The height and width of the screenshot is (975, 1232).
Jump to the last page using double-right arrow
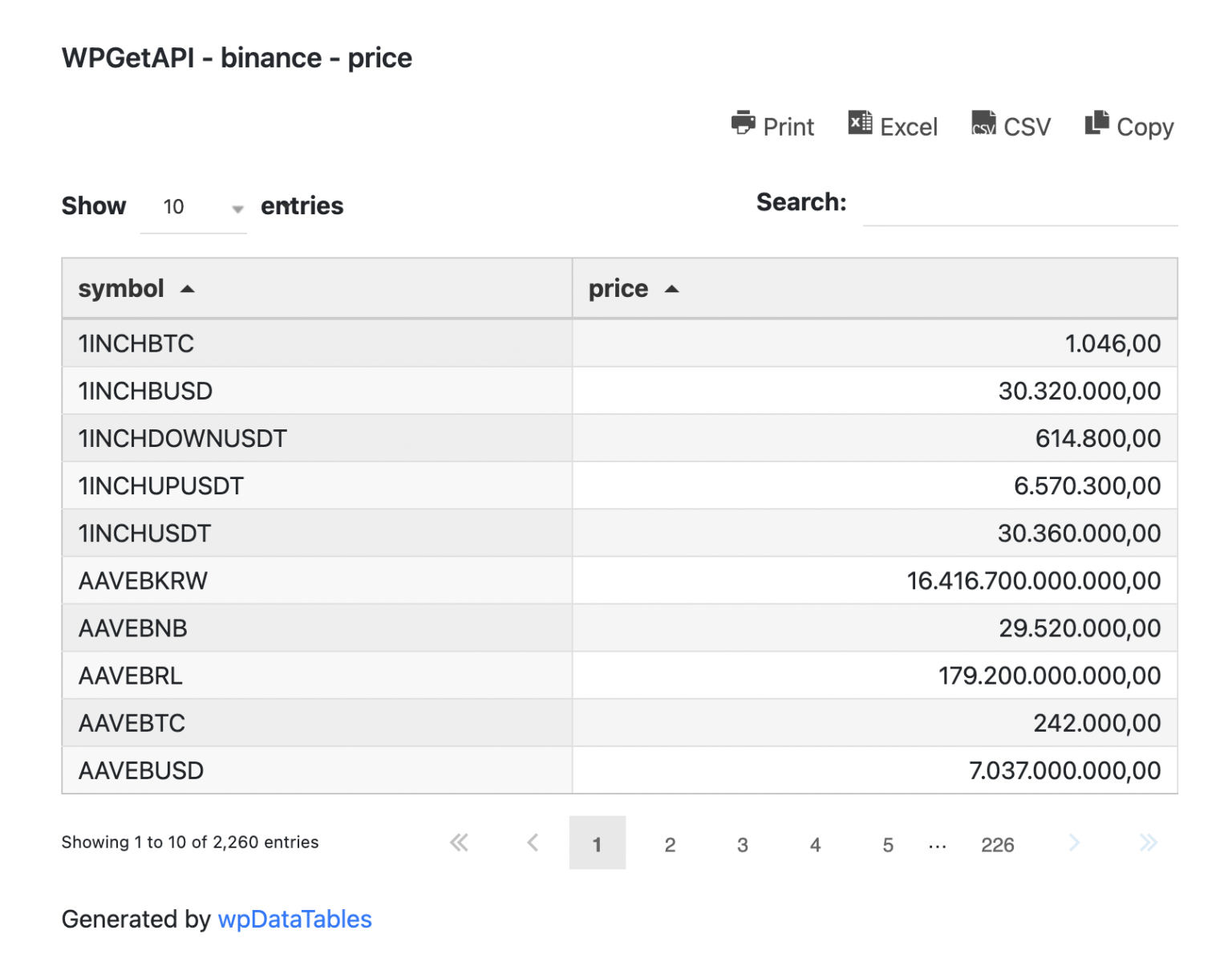[x=1148, y=843]
